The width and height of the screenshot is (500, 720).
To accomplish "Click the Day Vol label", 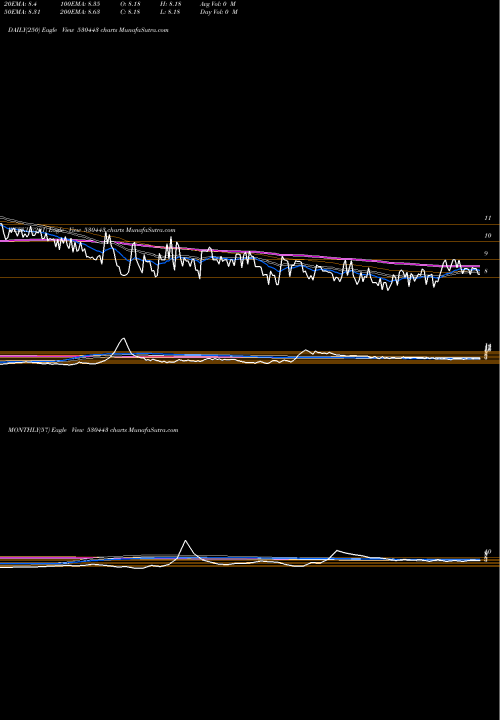I will 219,12.
